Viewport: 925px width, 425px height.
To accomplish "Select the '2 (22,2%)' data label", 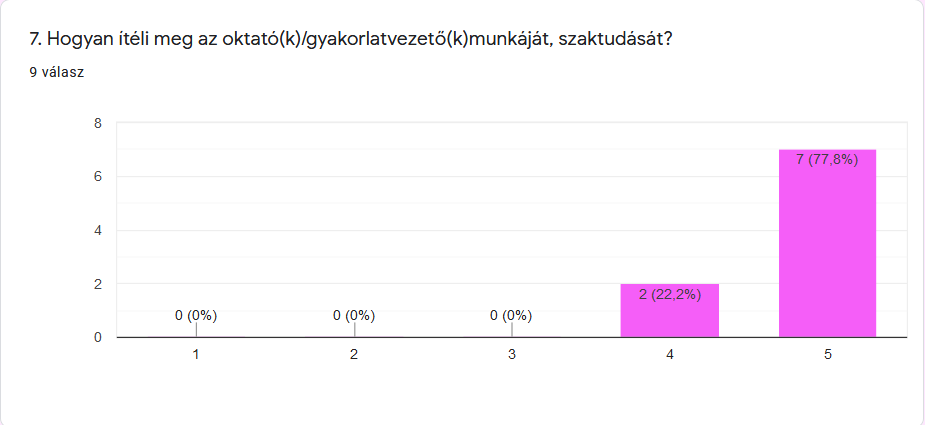I will click(670, 294).
